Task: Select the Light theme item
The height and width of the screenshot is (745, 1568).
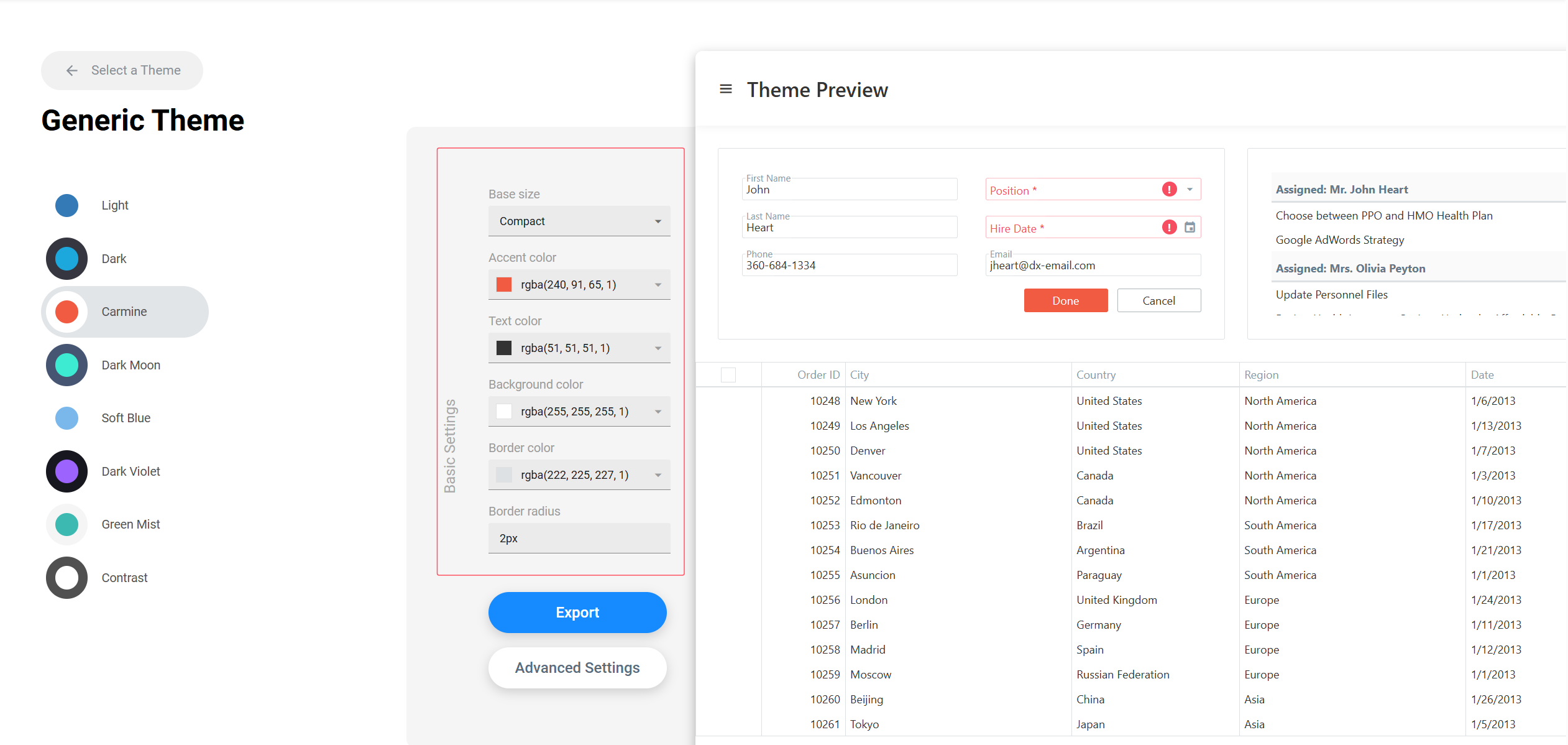Action: pos(115,205)
